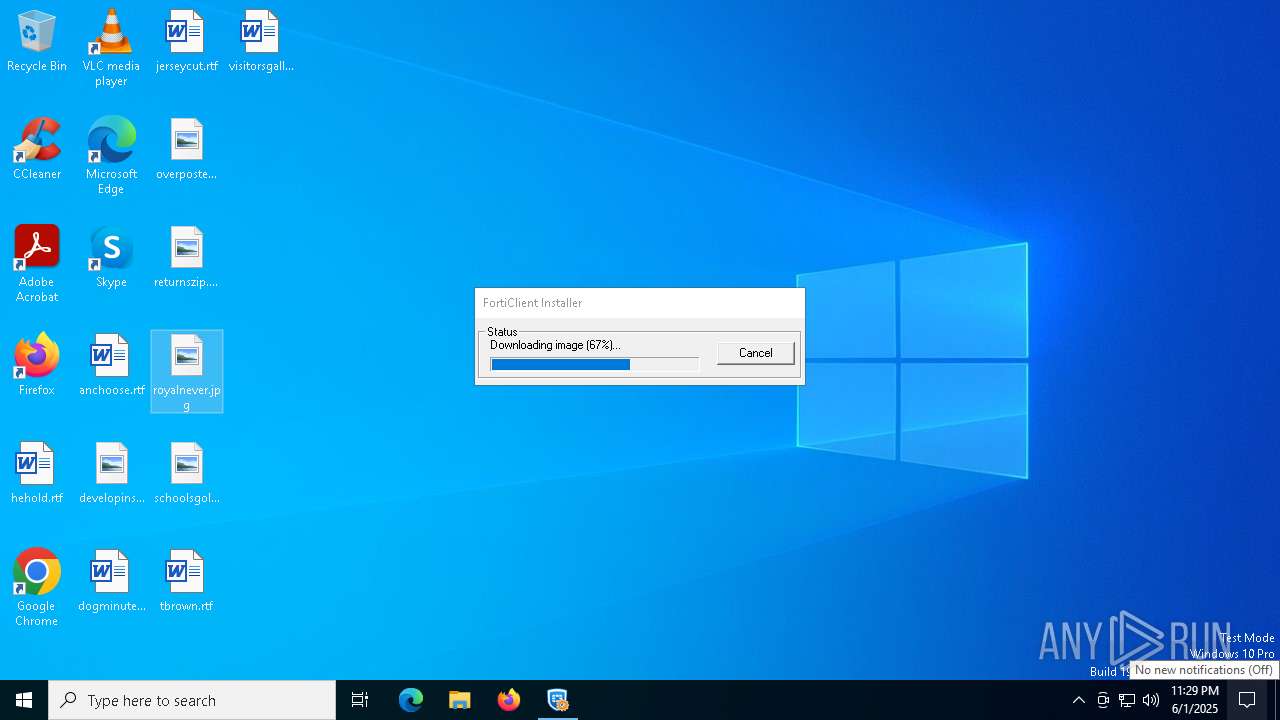
Task: Select the tbrown.rtf document icon
Action: [x=186, y=582]
